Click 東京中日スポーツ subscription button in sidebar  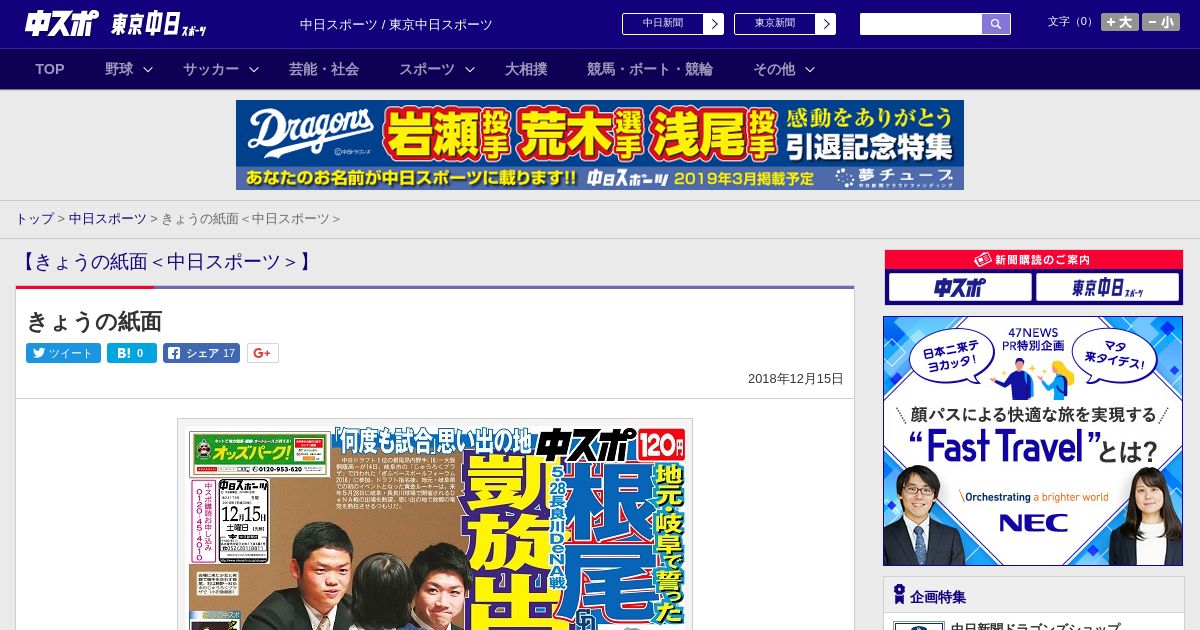1107,288
